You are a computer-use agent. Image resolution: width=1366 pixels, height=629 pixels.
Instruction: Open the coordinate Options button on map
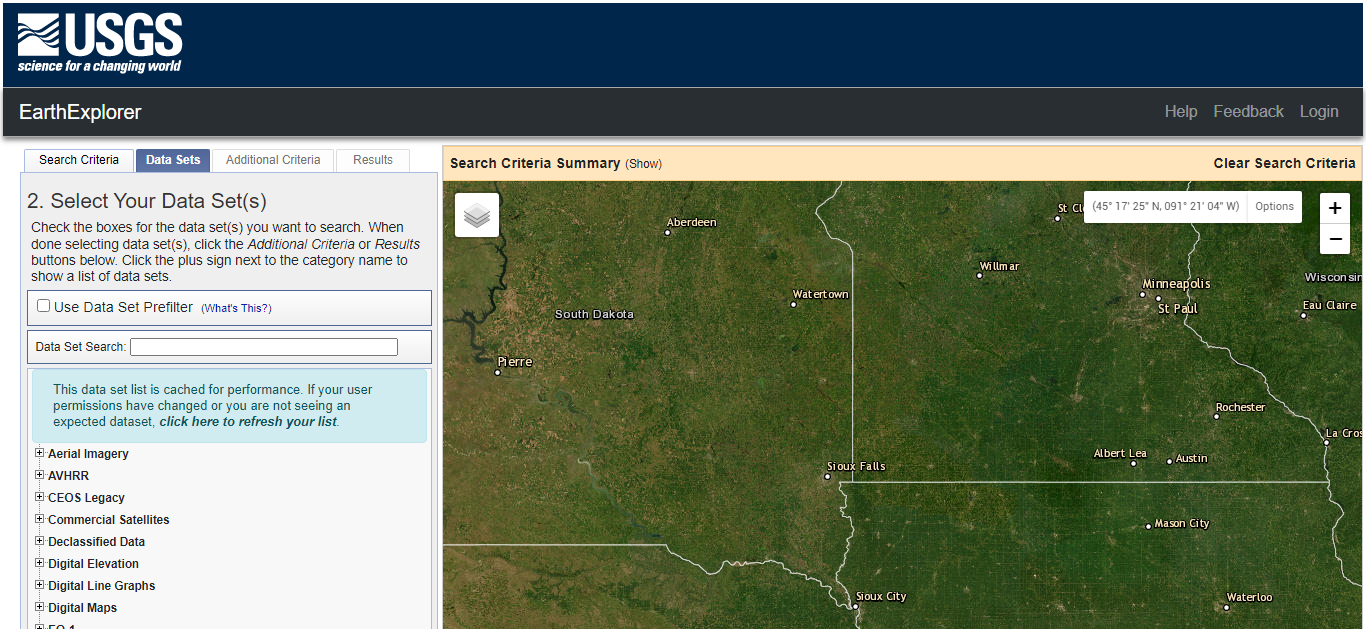point(1274,206)
